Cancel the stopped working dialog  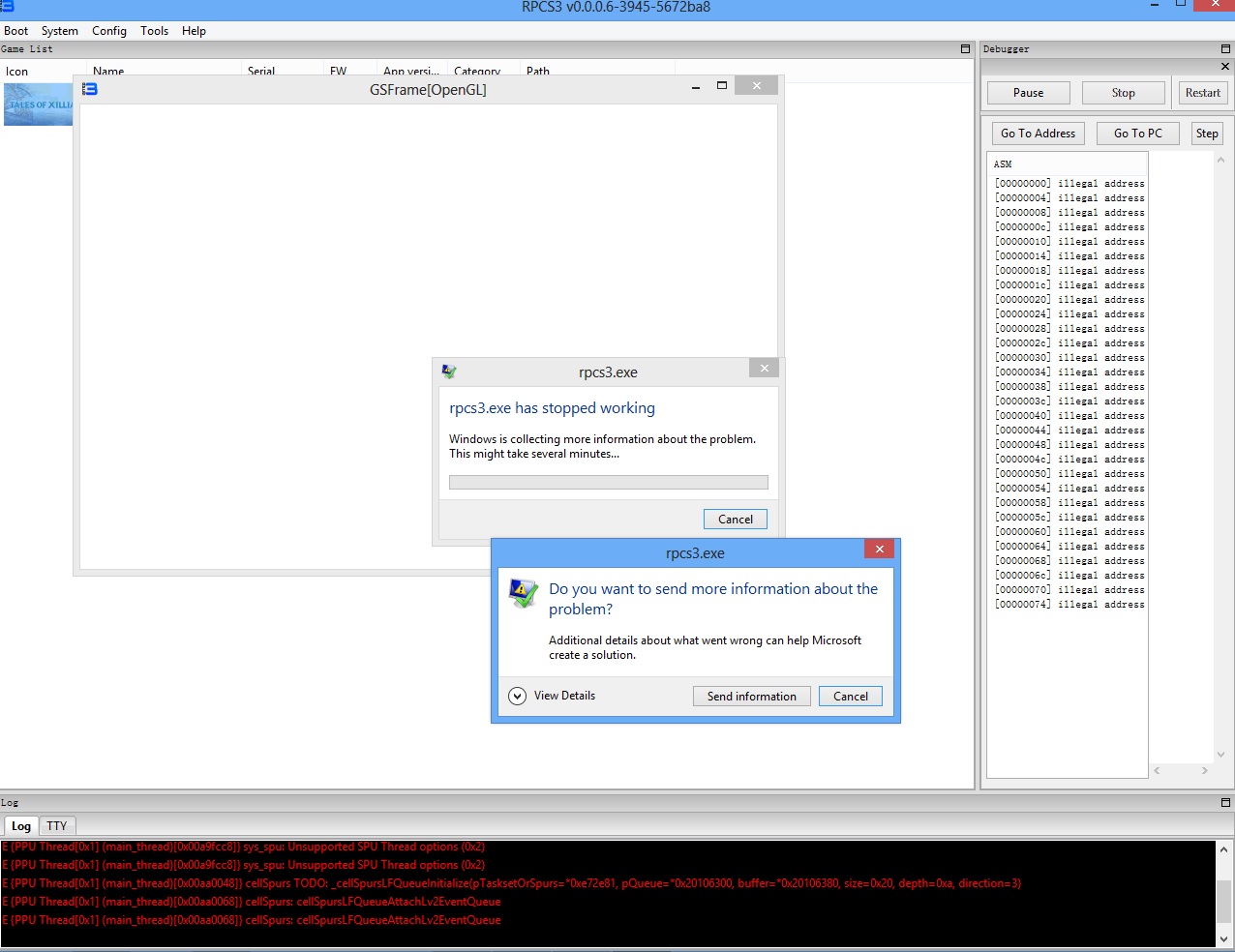coord(736,520)
